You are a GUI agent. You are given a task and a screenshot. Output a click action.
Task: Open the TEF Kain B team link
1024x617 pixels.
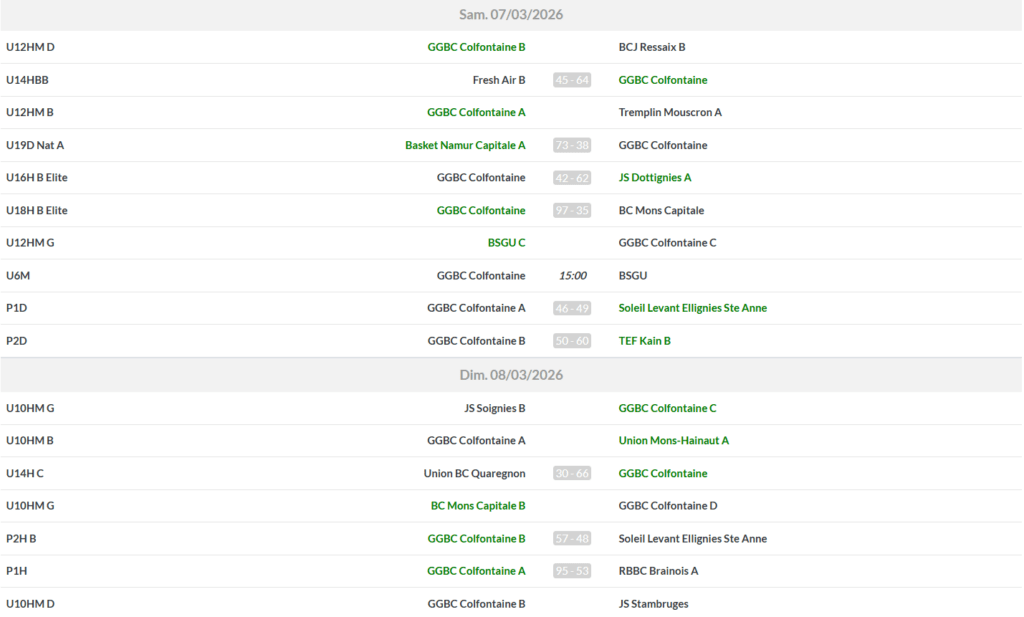click(x=645, y=341)
